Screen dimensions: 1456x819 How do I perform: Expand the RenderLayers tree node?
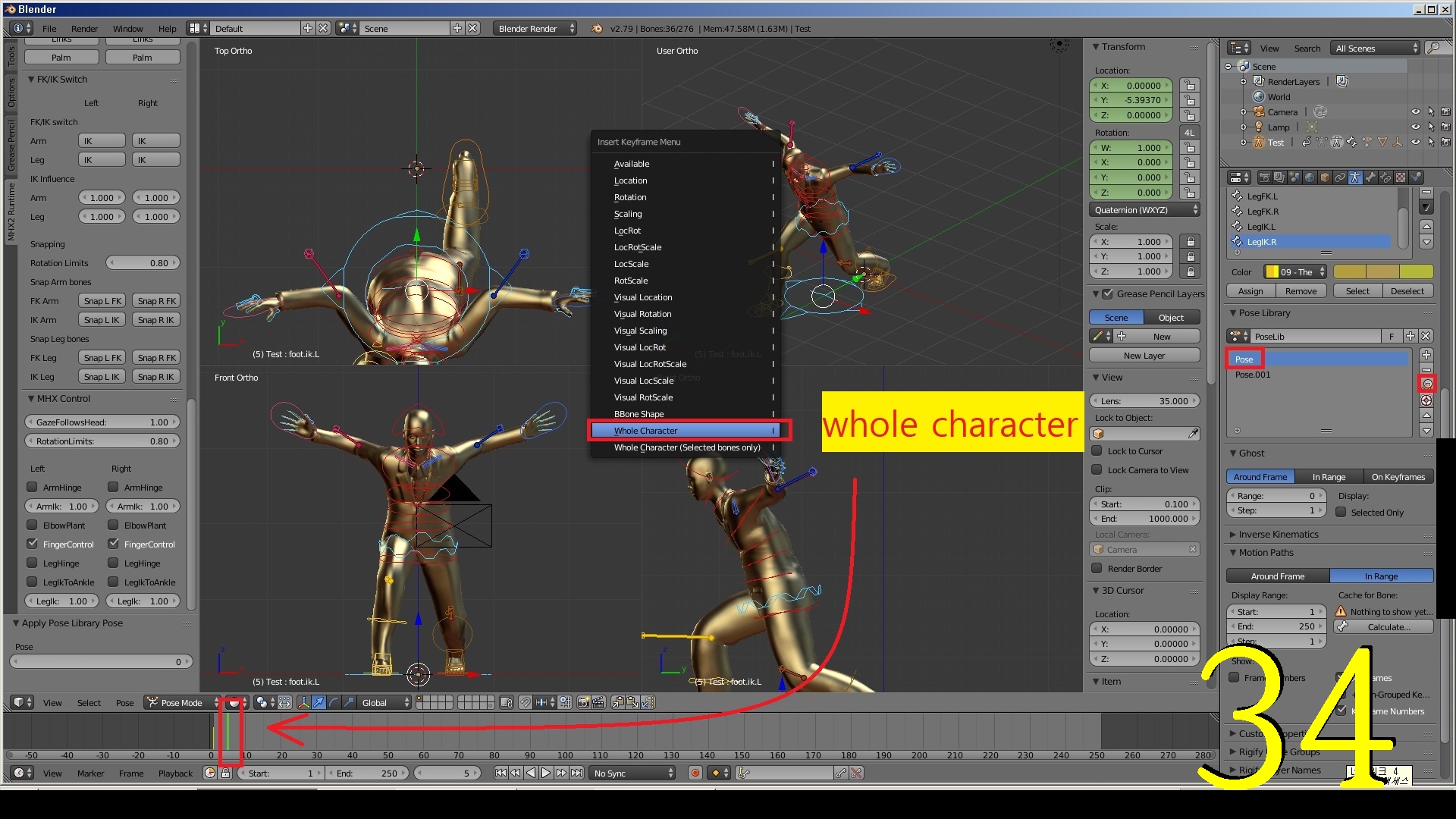click(x=1244, y=81)
